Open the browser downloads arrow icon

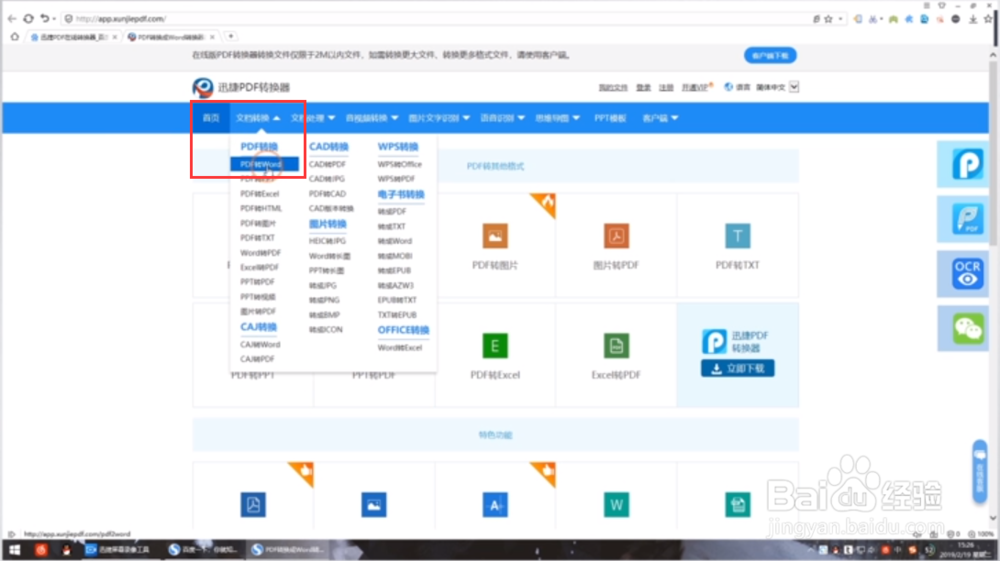[973, 19]
